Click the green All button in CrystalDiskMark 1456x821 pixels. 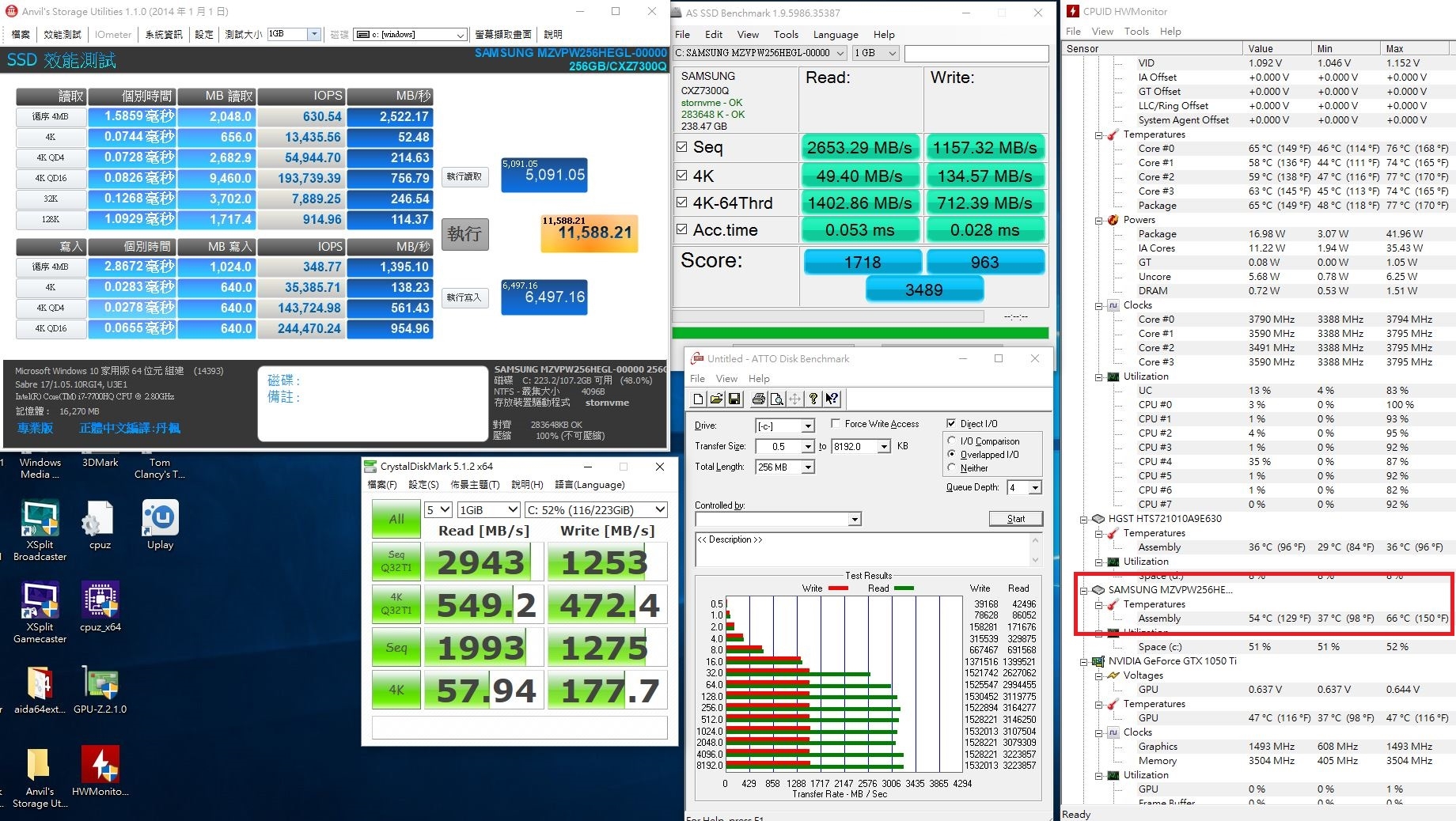tap(396, 519)
